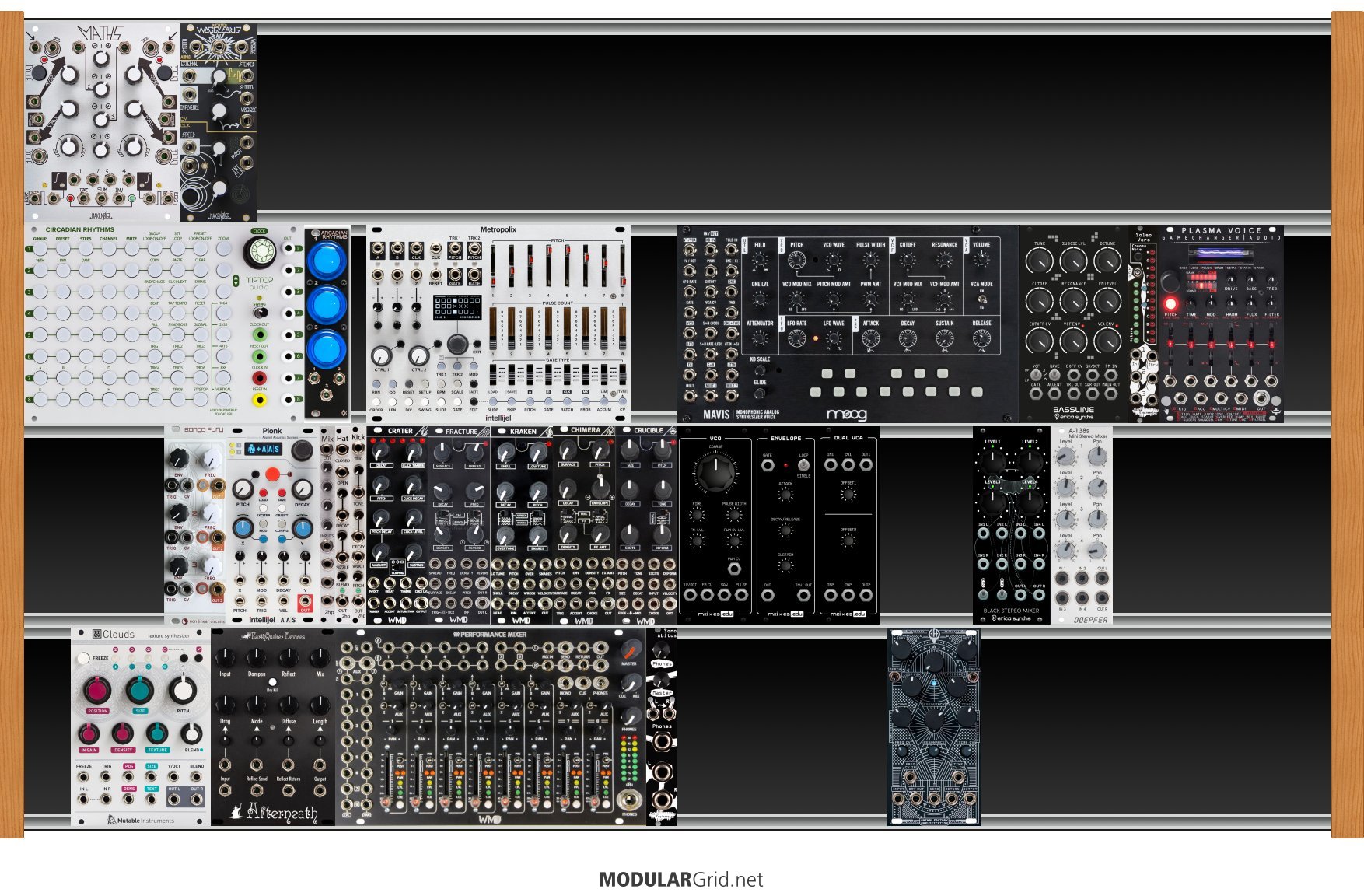The height and width of the screenshot is (896, 1364).
Task: Select the WMD Fracture module
Action: (x=460, y=526)
